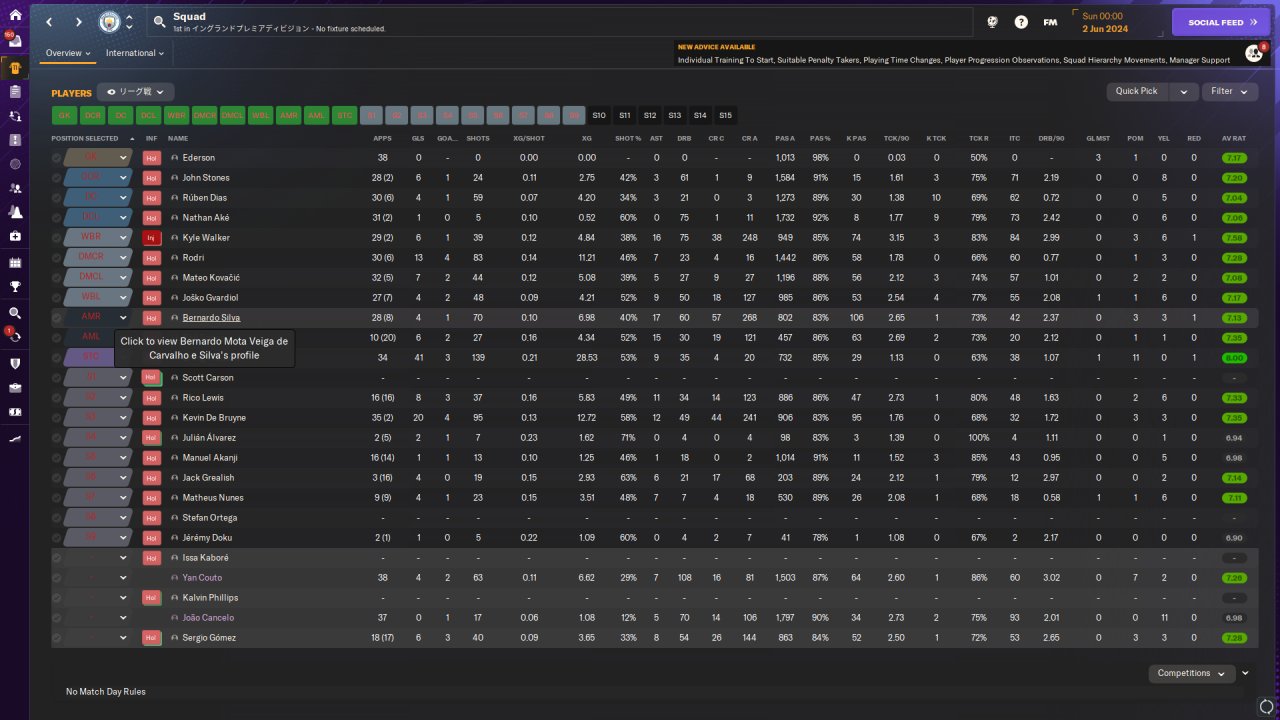Screen dimensions: 1280x720
Task: Click the 8.00 average rating pill
Action: [x=1234, y=358]
